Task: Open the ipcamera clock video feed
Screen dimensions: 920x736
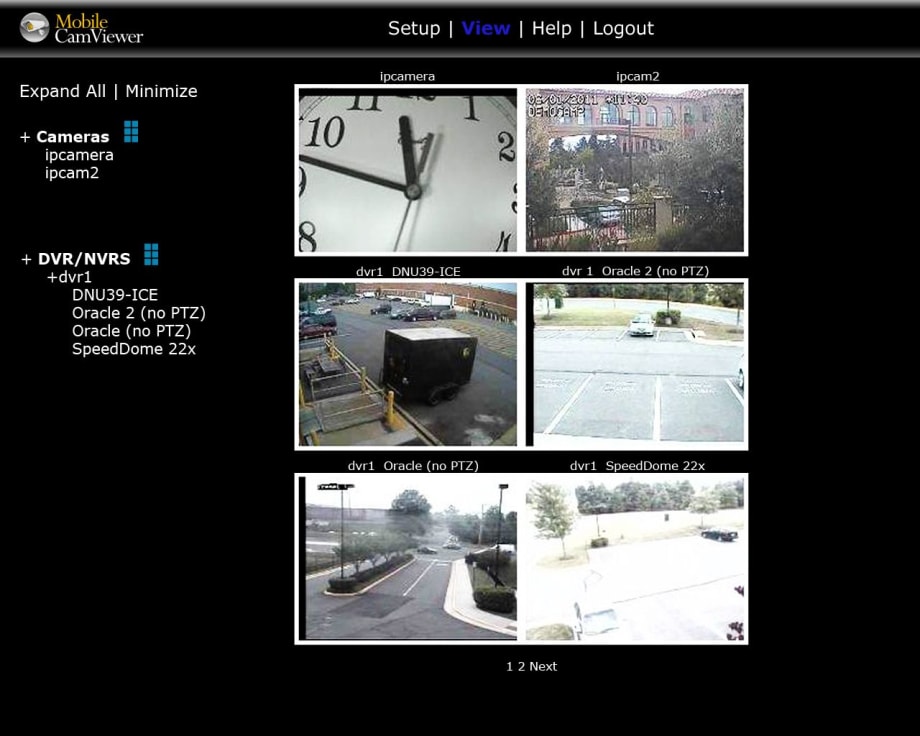Action: [x=406, y=169]
